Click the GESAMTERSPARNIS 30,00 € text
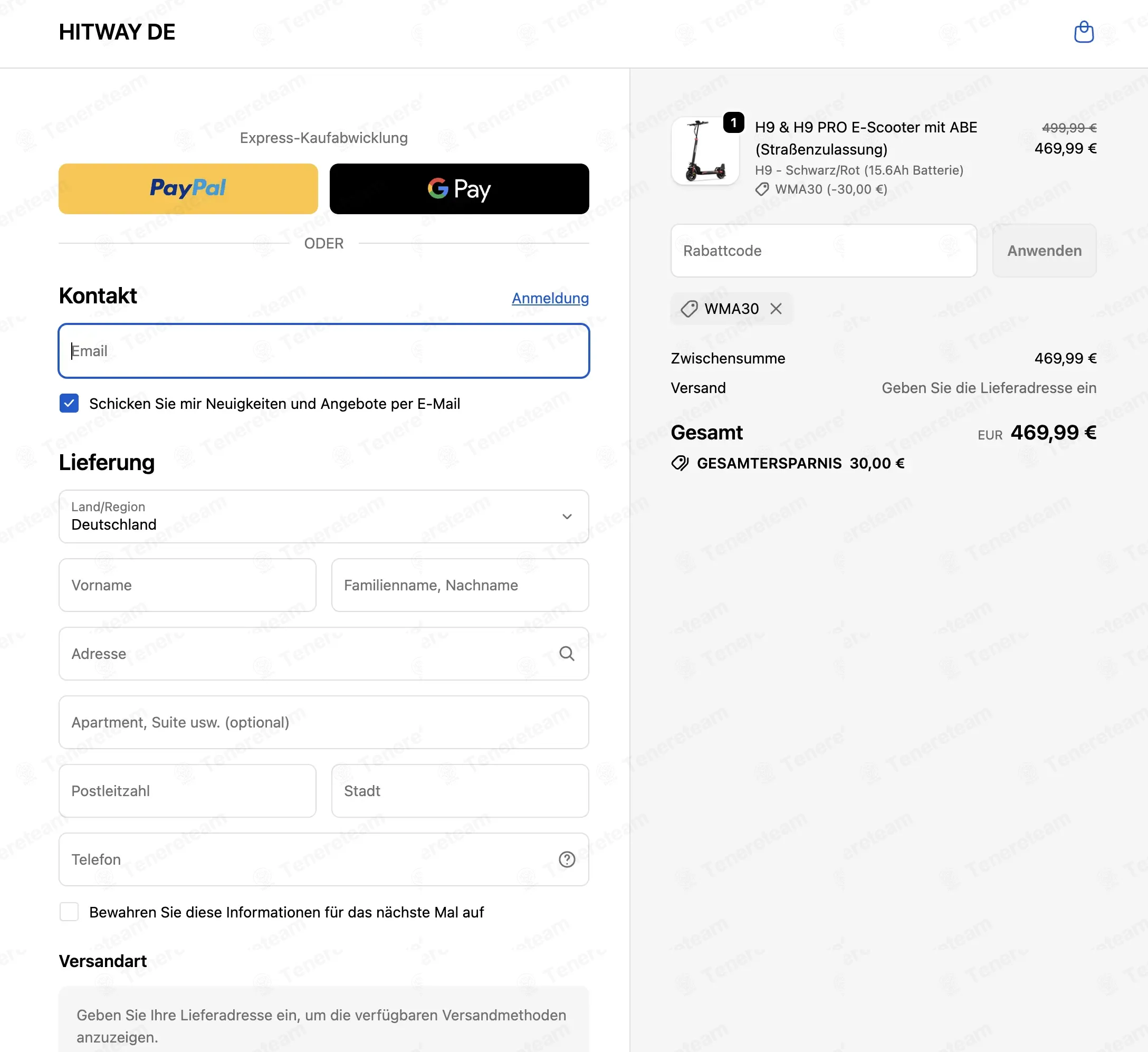This screenshot has height=1052, width=1148. point(800,463)
